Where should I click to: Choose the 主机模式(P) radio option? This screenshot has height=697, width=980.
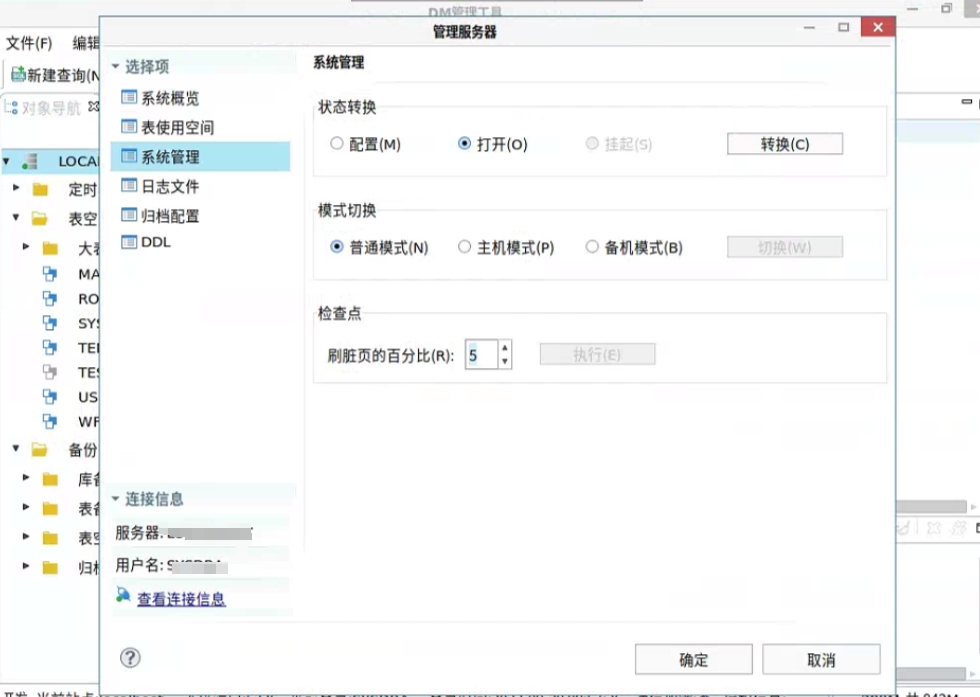pyautogui.click(x=464, y=247)
